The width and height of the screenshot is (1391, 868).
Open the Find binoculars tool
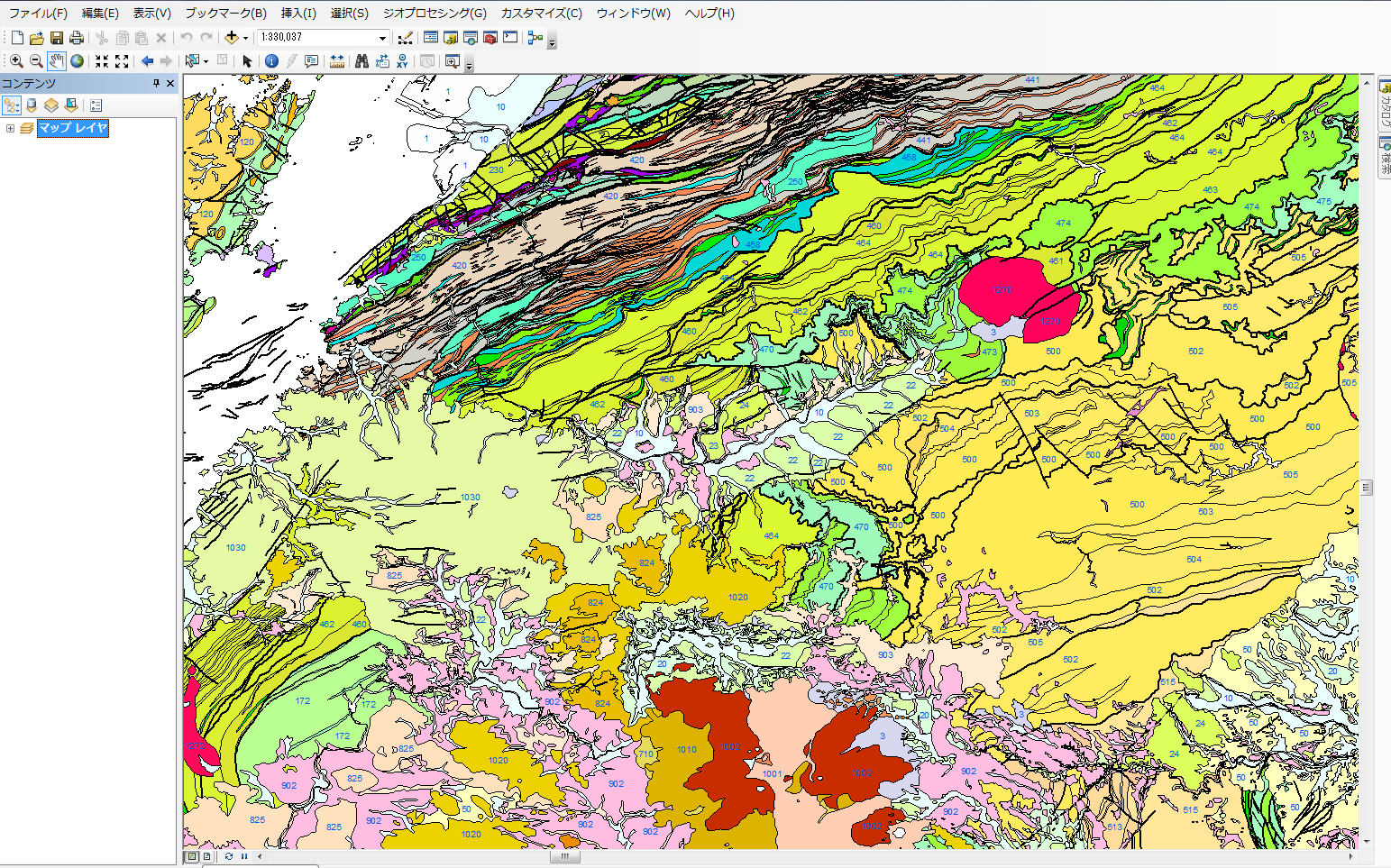(x=361, y=61)
